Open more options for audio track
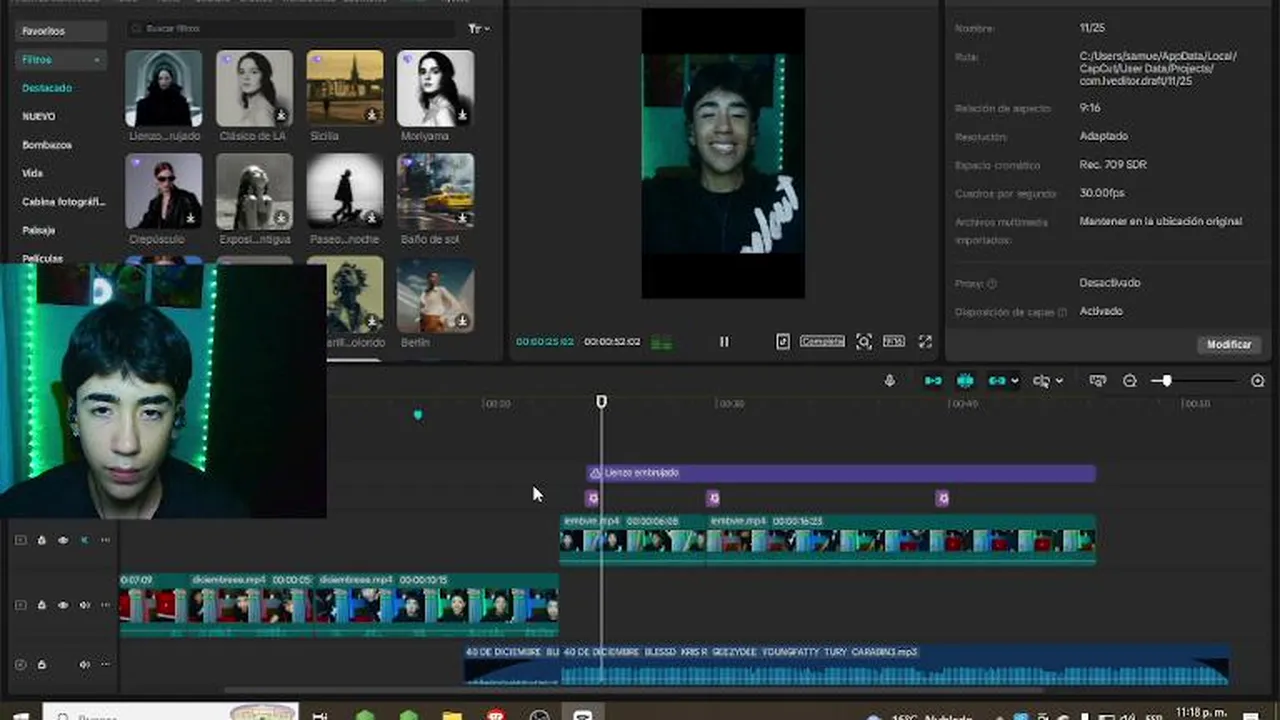This screenshot has height=720, width=1280. pyautogui.click(x=105, y=665)
